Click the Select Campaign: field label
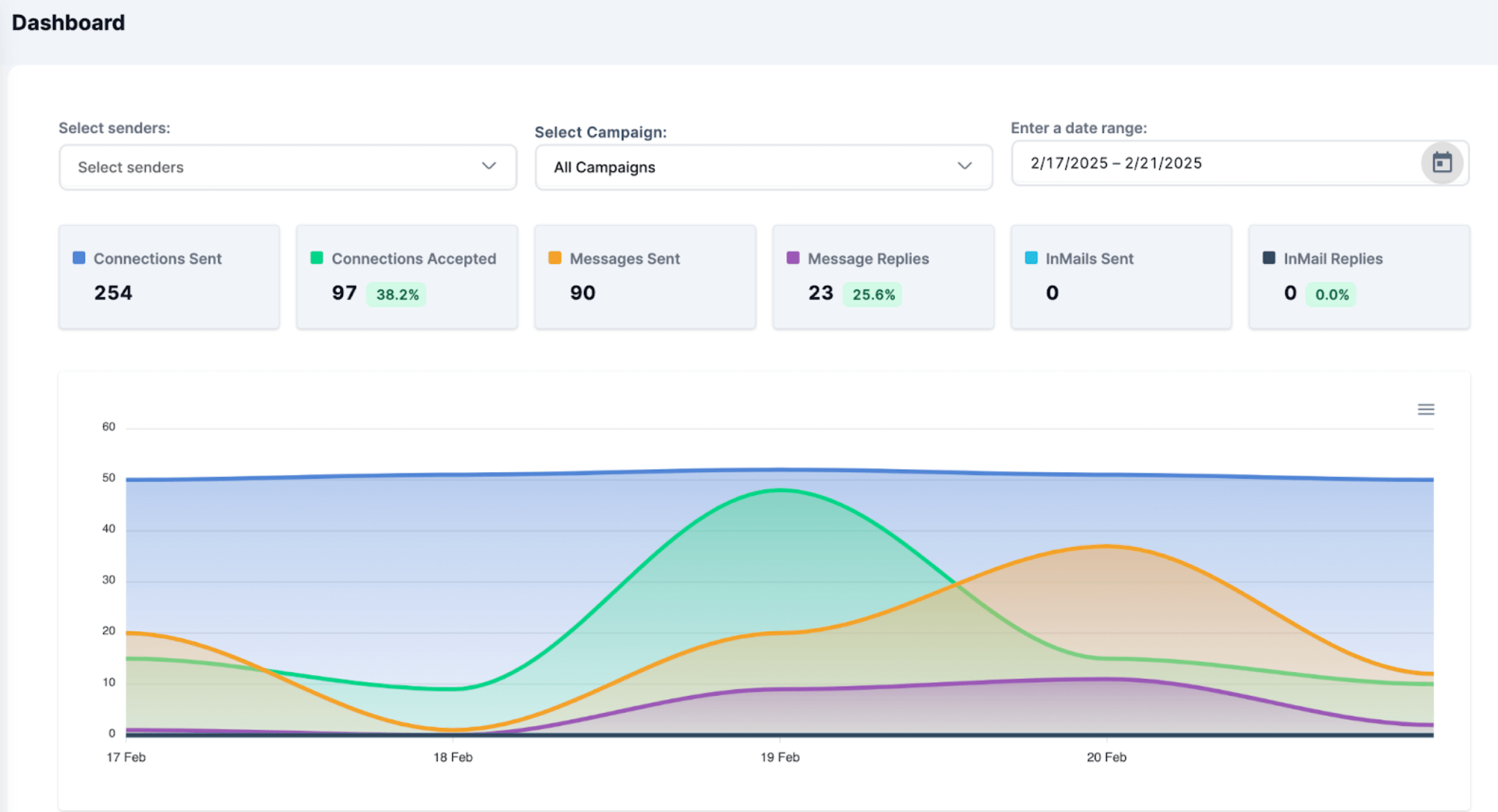1498x812 pixels. 600,132
